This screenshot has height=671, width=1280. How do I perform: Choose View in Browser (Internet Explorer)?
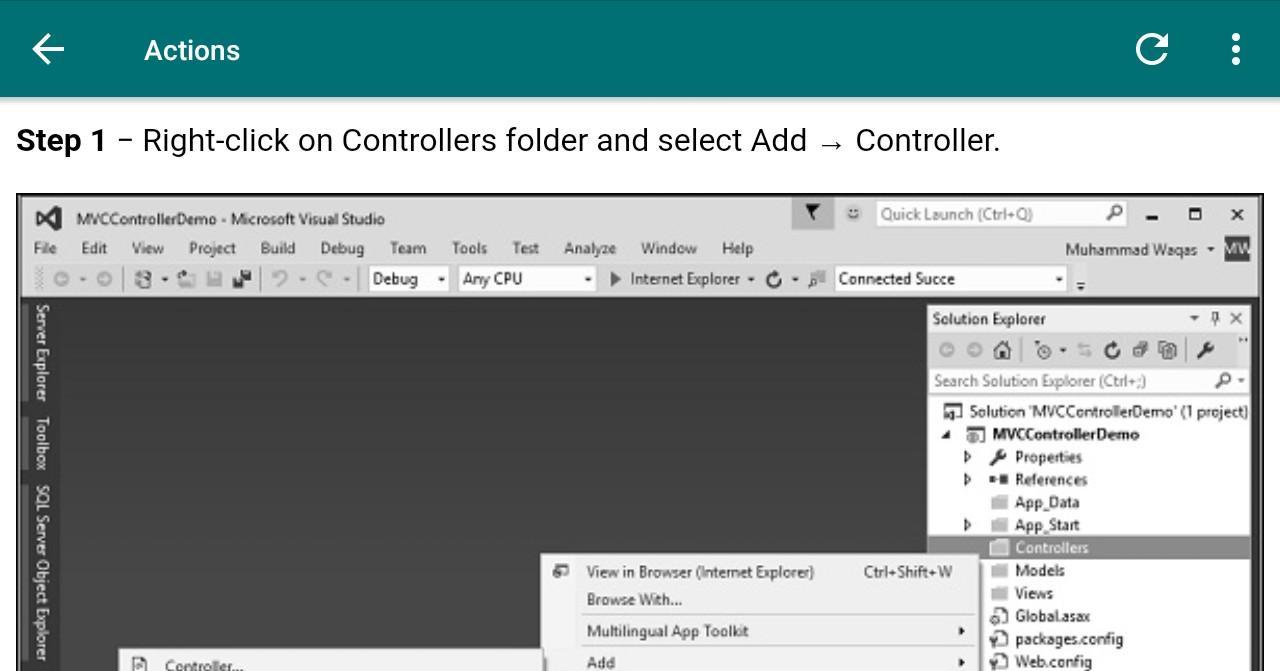(x=760, y=572)
